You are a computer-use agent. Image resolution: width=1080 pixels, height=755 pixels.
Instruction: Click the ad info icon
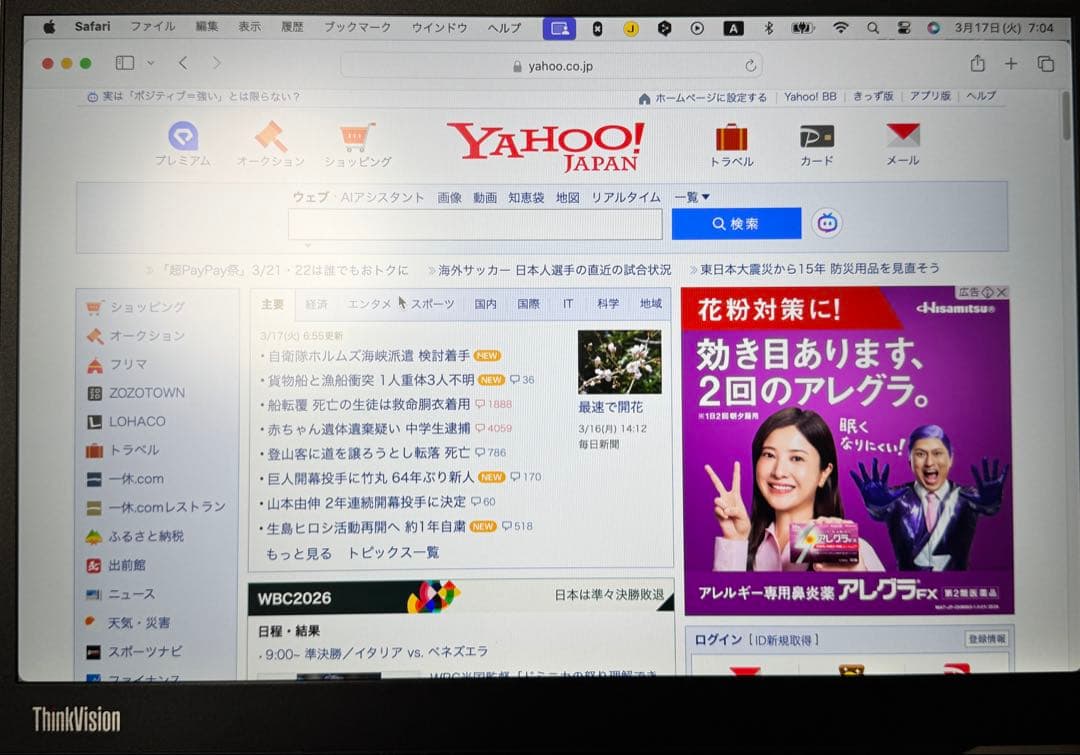(x=988, y=292)
